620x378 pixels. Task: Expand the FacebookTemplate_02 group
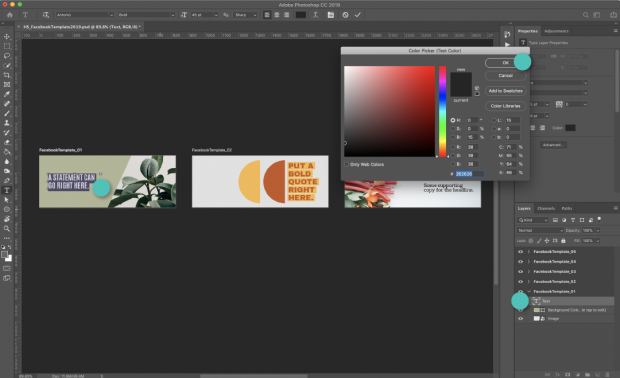pos(529,282)
